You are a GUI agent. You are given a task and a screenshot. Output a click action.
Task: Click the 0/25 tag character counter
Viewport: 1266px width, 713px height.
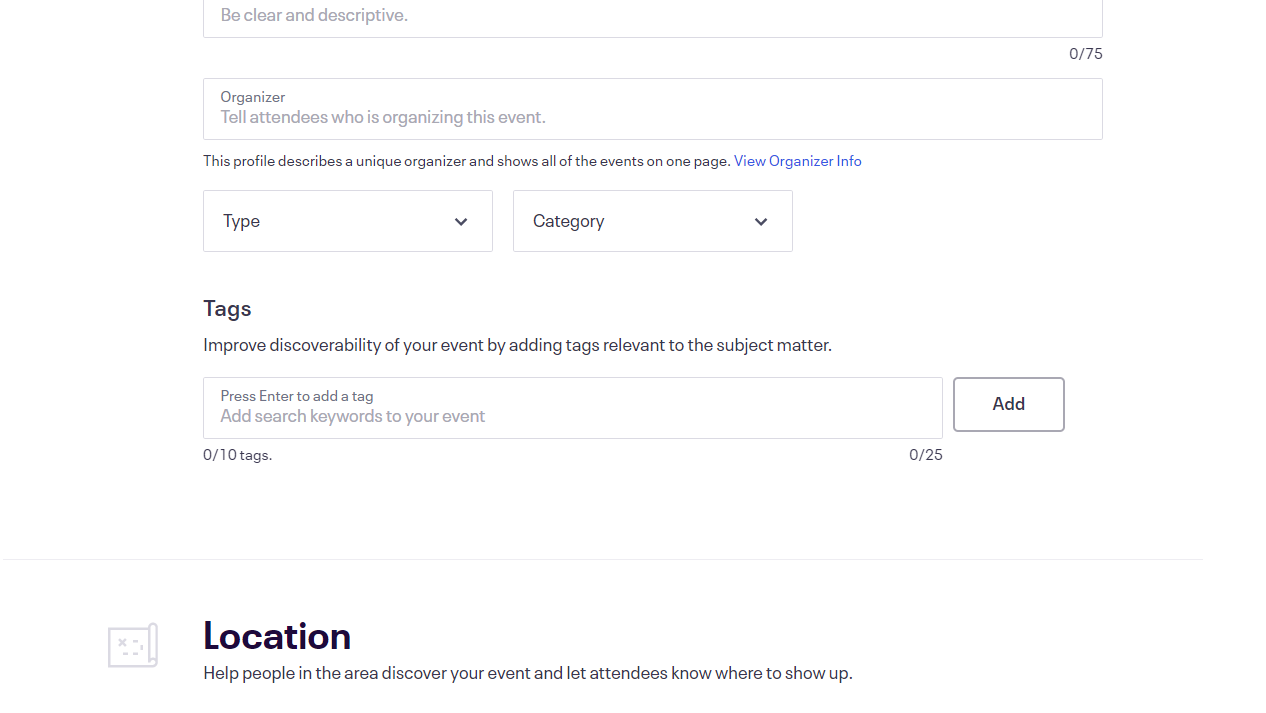pos(925,455)
